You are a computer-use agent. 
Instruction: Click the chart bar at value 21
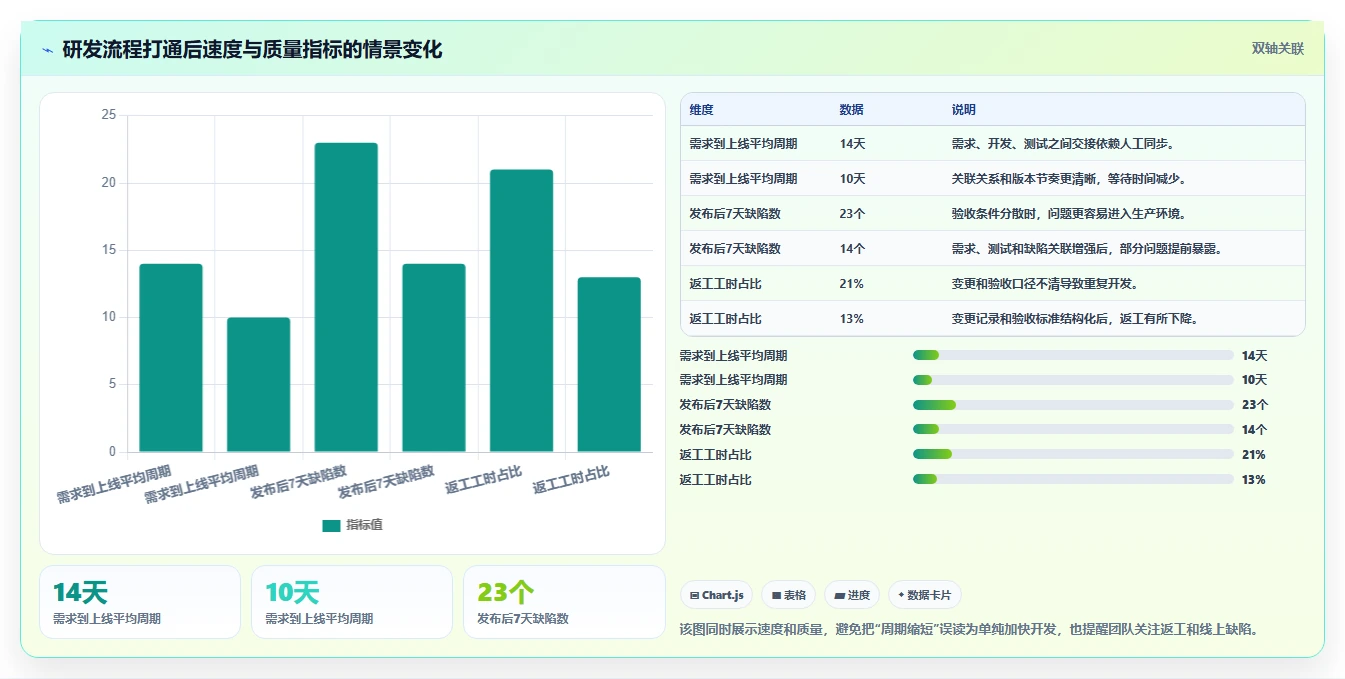tap(521, 311)
